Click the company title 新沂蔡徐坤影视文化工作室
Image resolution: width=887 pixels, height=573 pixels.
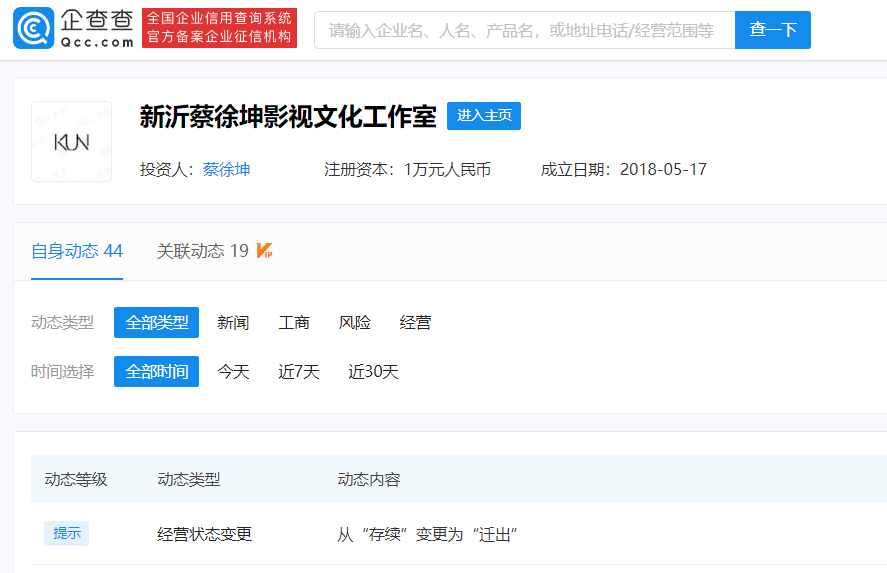(288, 117)
